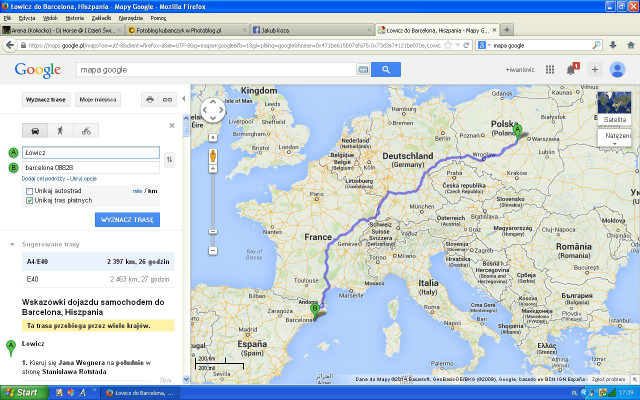Open the Pomoc menu
The width and height of the screenshot is (640, 400).
[158, 18]
